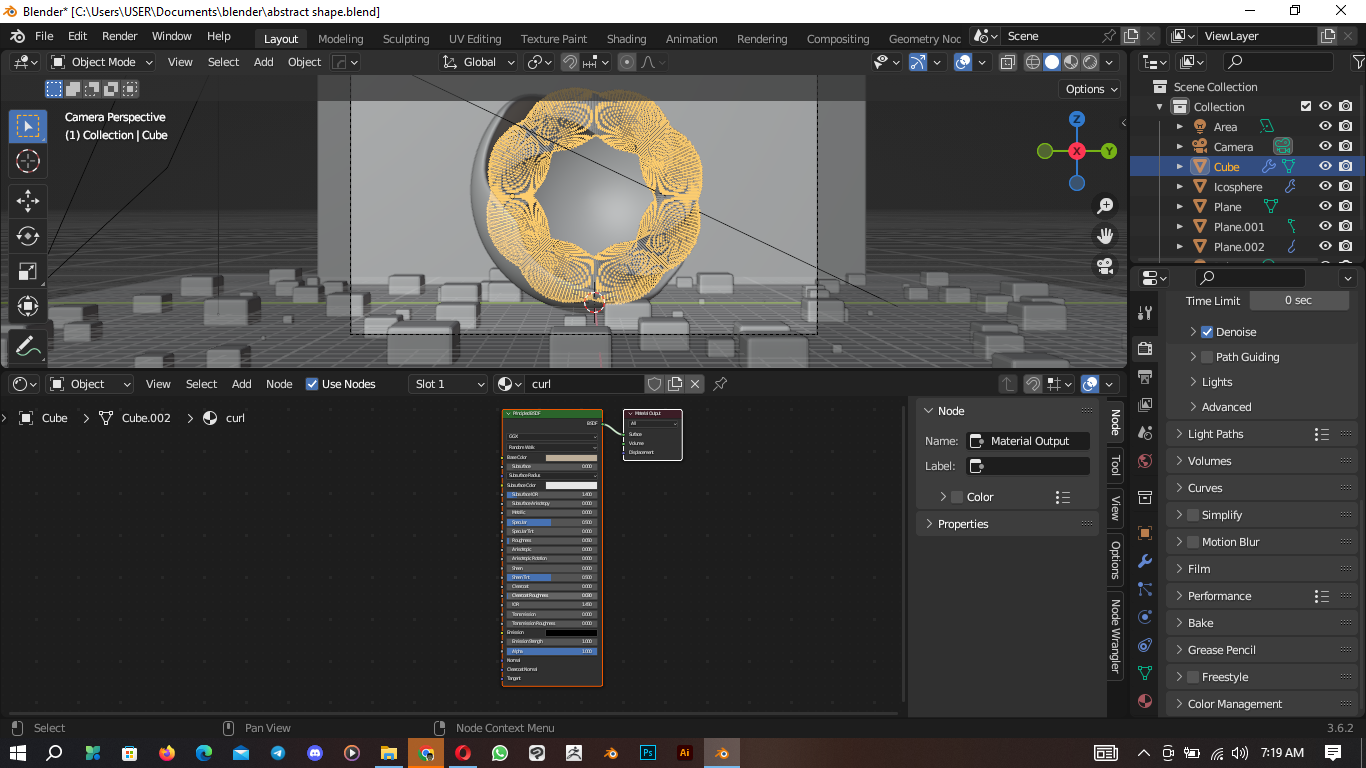Screen dimensions: 1366x768
Task: Open the File menu
Action: [x=44, y=36]
